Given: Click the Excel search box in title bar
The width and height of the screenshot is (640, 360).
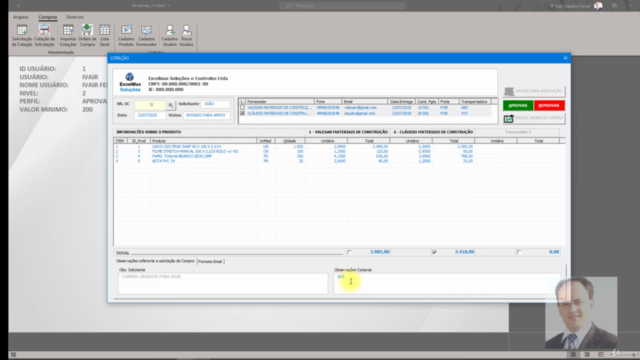Looking at the screenshot, I should tap(343, 6).
